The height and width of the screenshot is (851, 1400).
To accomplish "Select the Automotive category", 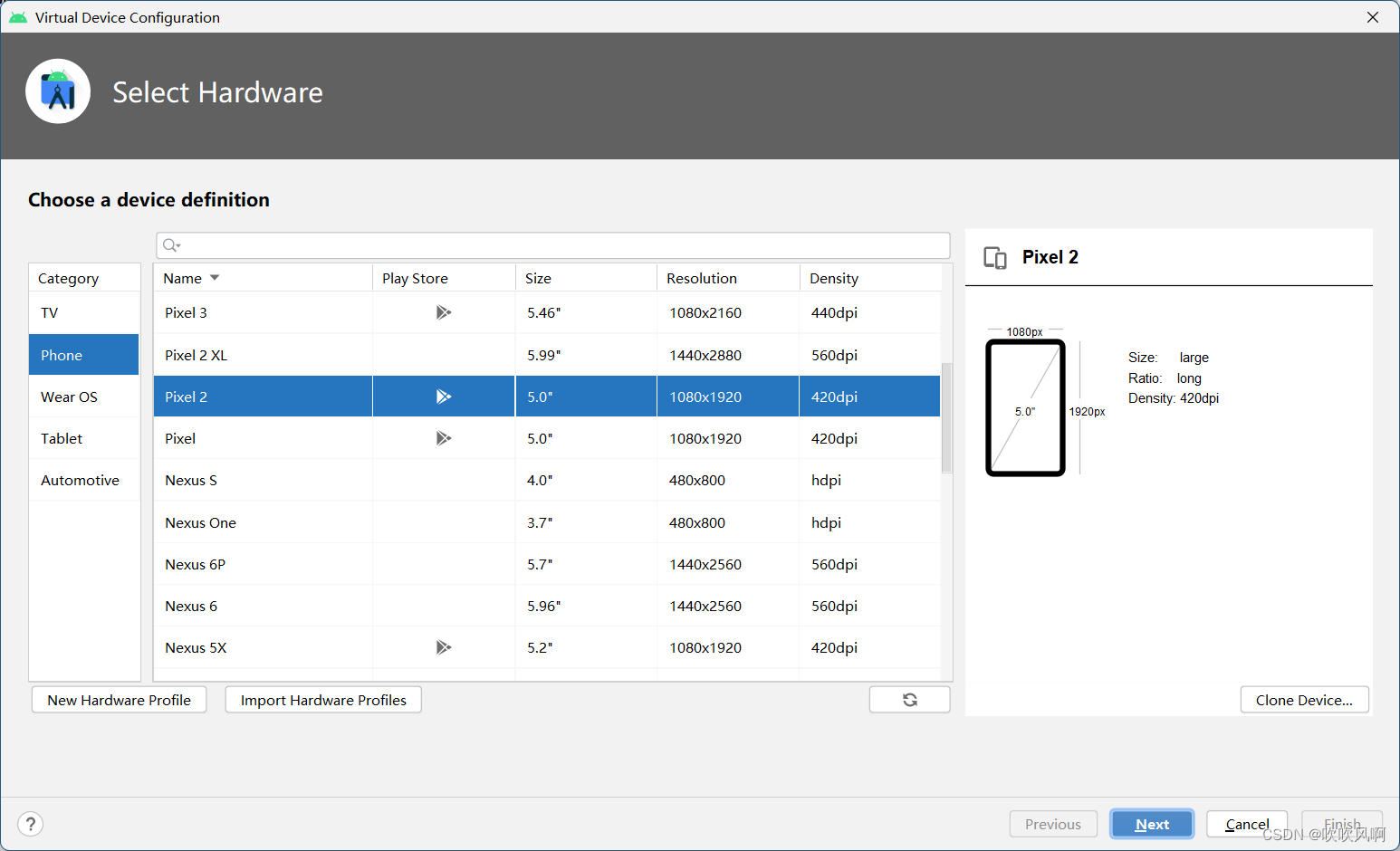I will point(84,480).
